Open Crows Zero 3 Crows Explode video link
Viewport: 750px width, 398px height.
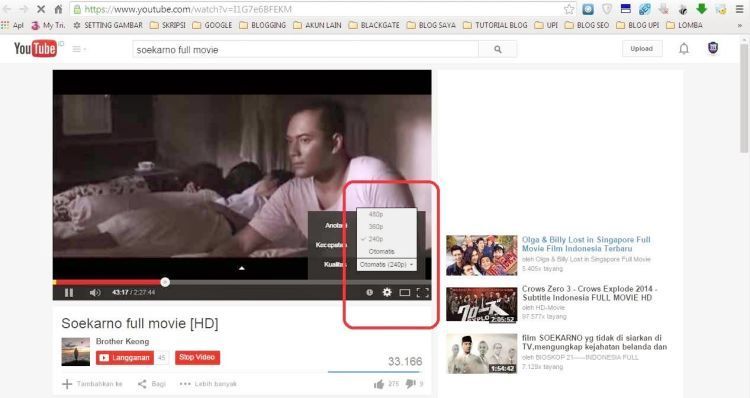[589, 293]
